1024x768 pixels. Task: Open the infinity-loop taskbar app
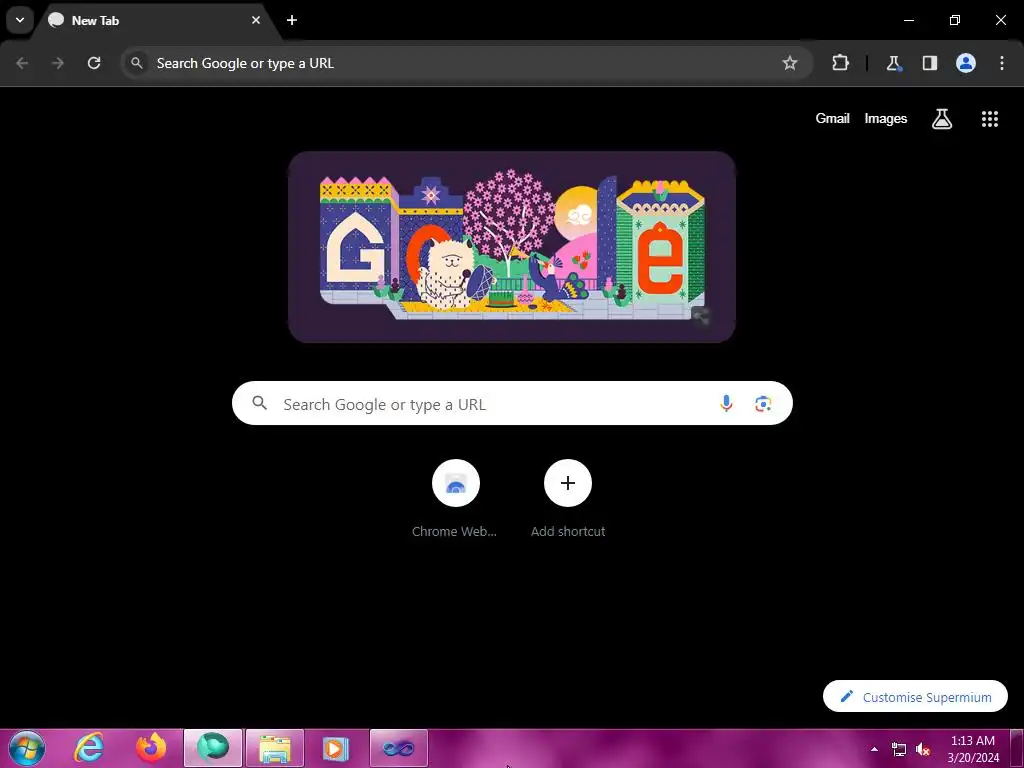pyautogui.click(x=398, y=748)
